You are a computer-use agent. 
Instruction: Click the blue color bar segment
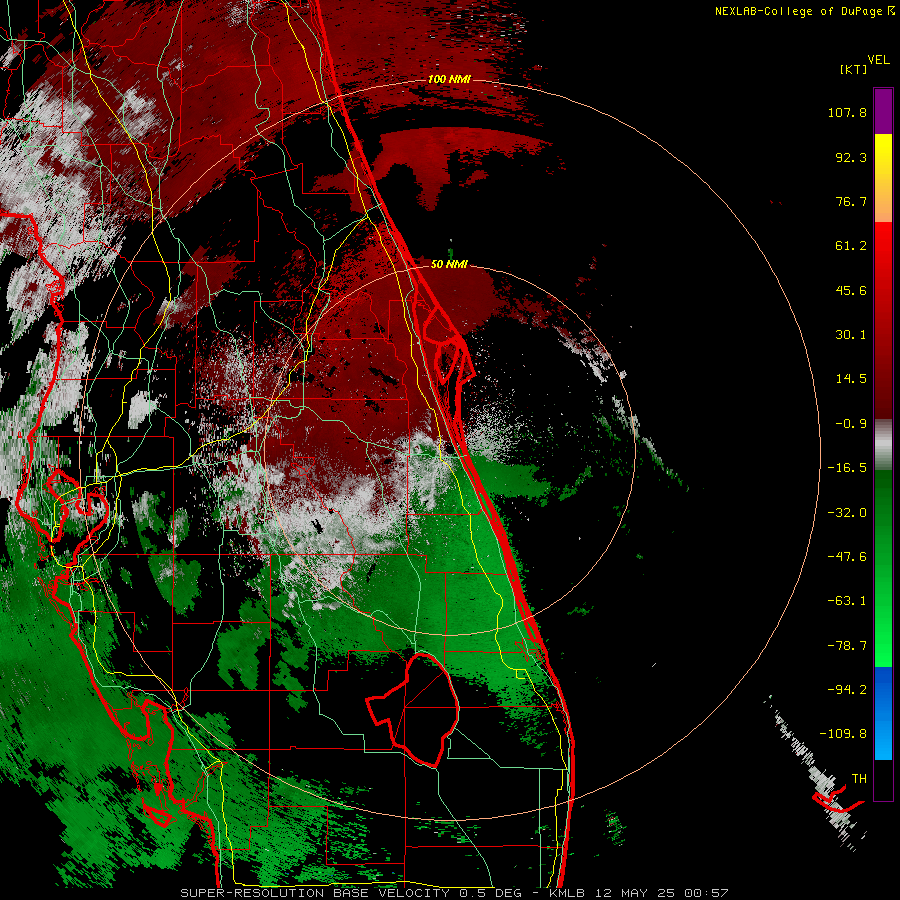coord(883,713)
